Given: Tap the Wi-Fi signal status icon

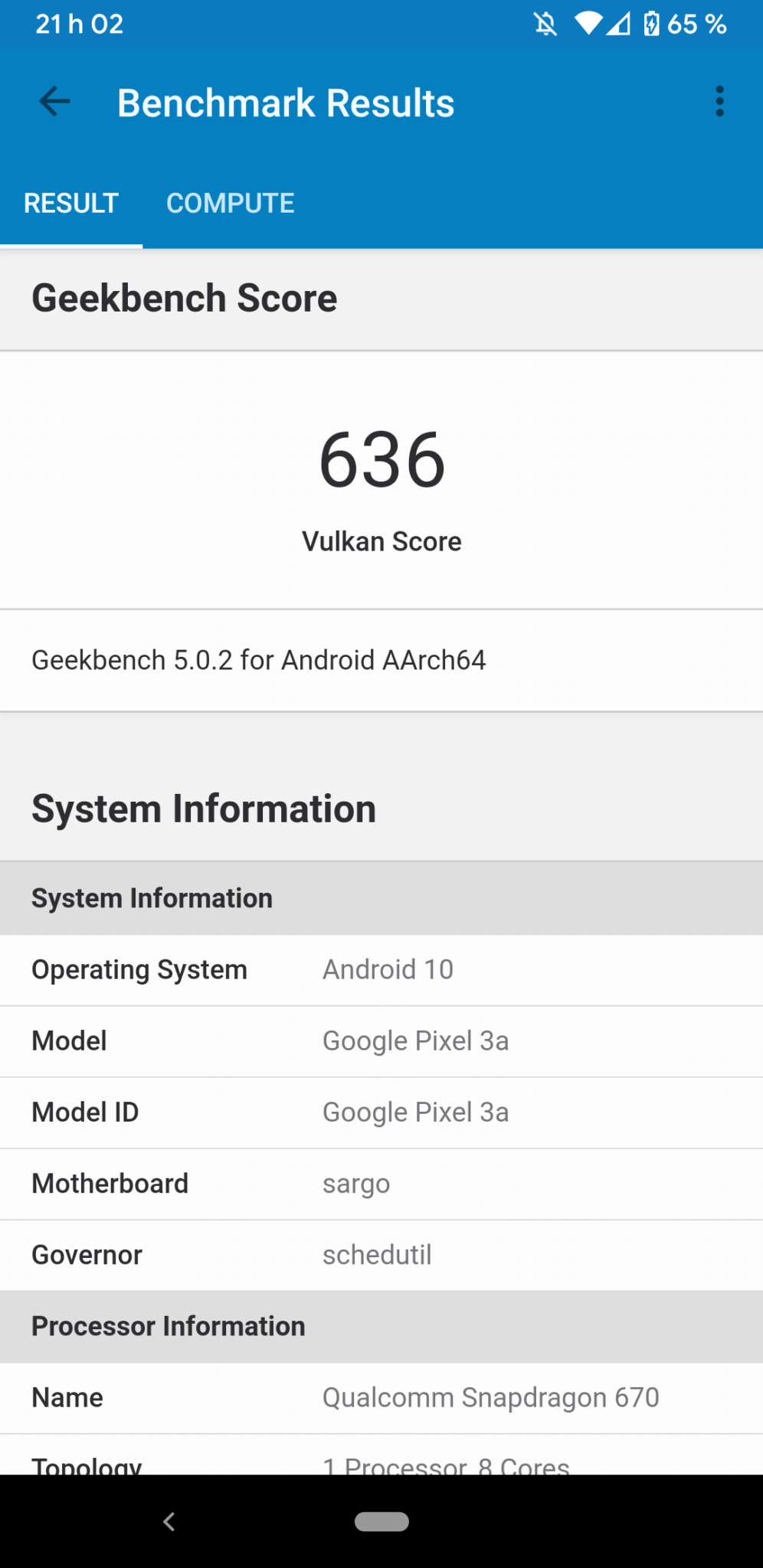Looking at the screenshot, I should [x=588, y=24].
